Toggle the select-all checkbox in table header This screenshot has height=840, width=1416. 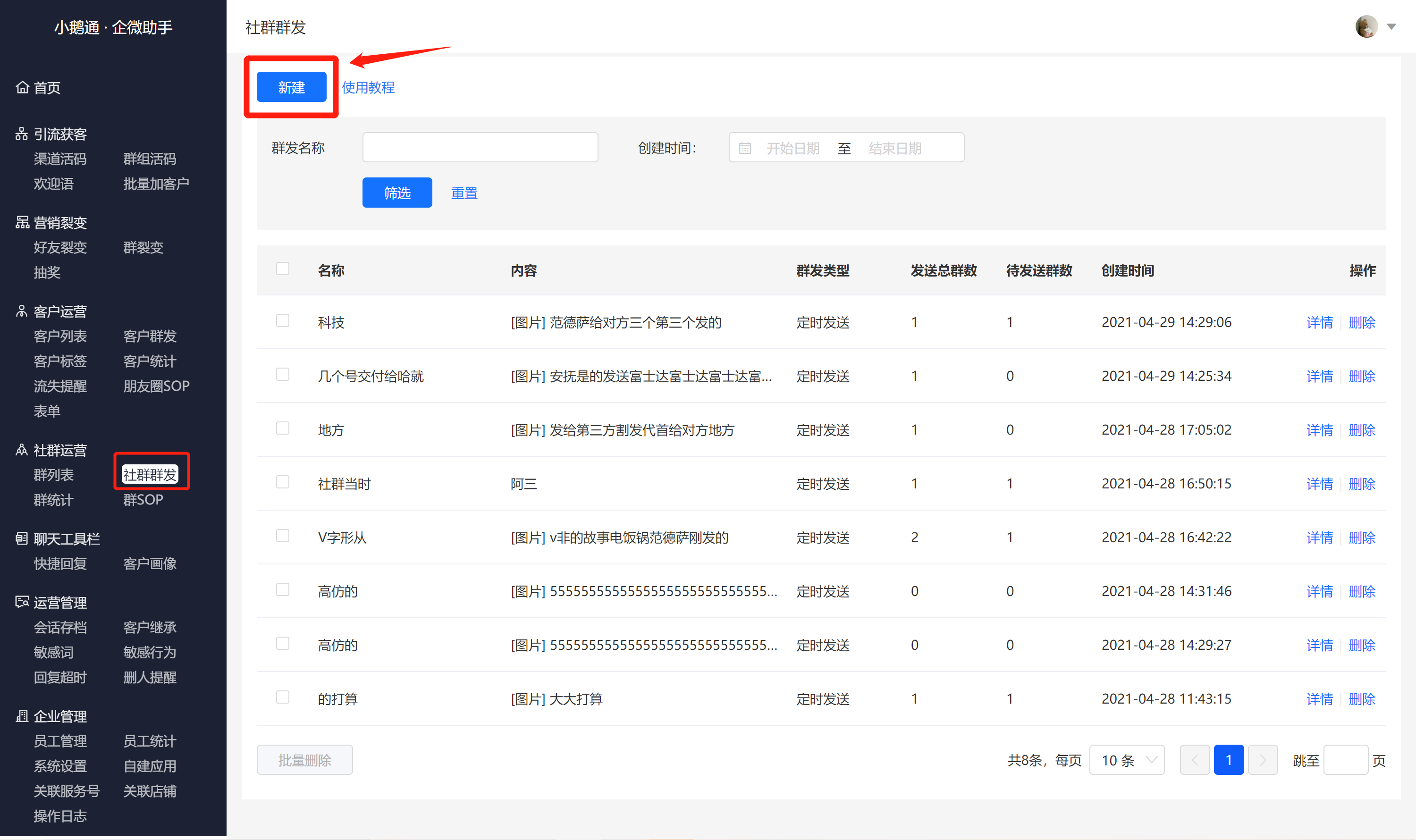(283, 269)
